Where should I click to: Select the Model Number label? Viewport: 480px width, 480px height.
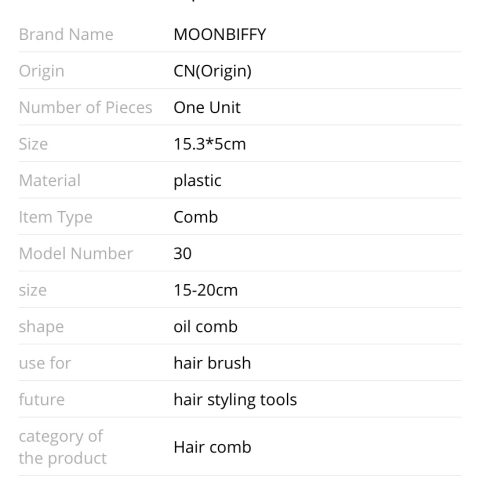[76, 254]
